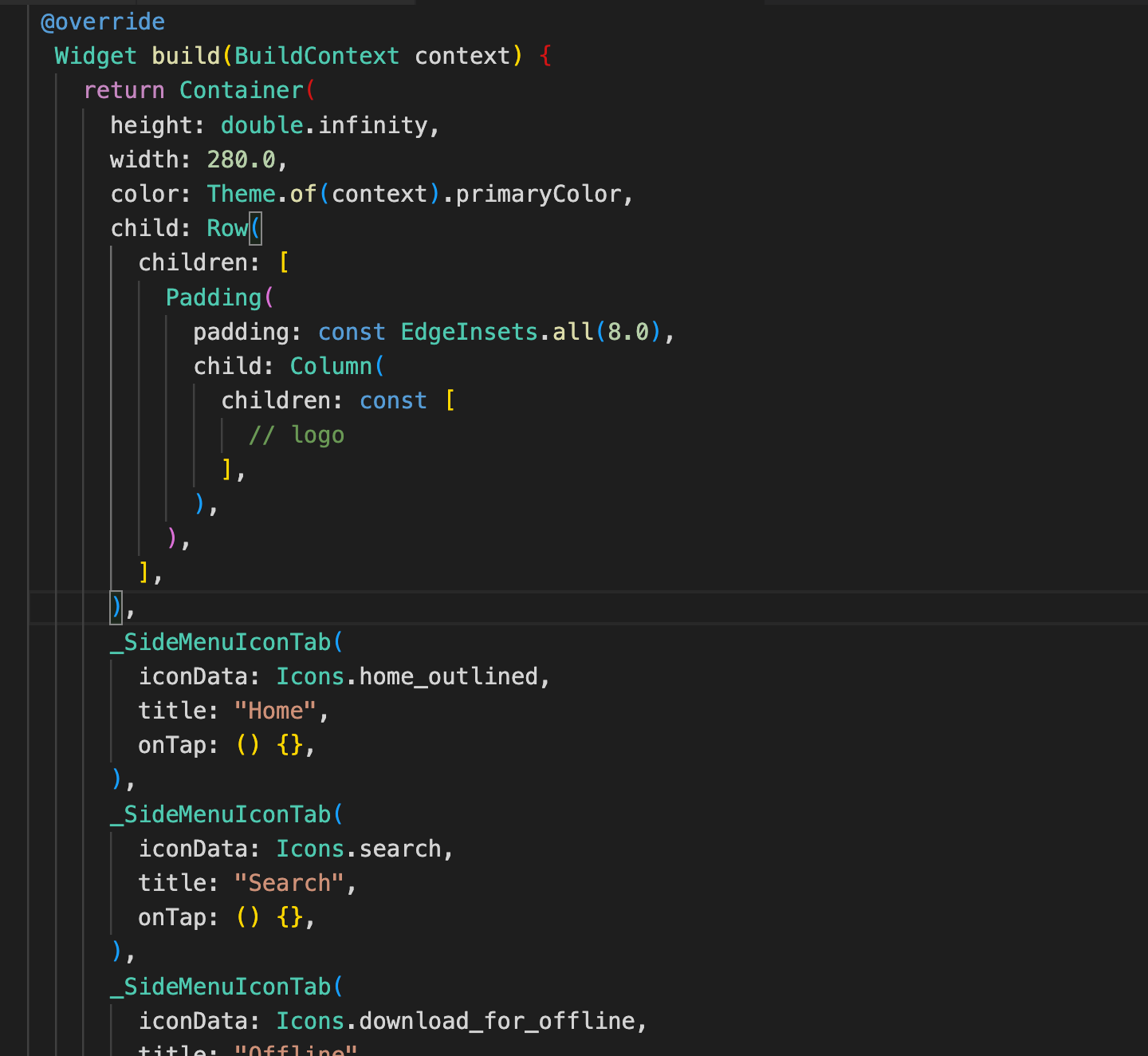Click the "Home" title string
Screen dimensions: 1148x1056
point(275,711)
